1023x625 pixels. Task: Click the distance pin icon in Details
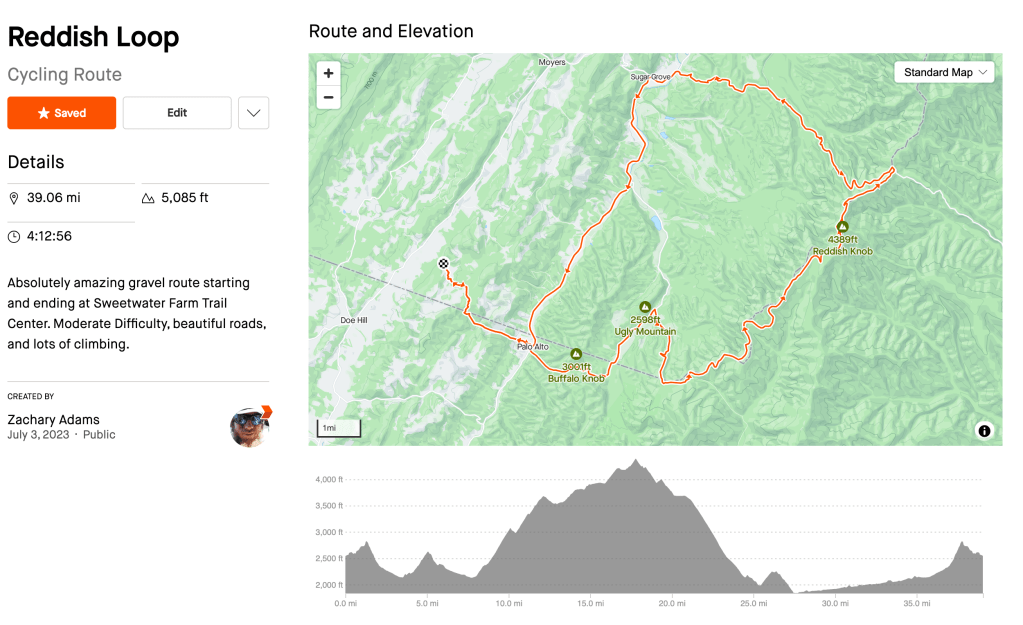tap(14, 198)
